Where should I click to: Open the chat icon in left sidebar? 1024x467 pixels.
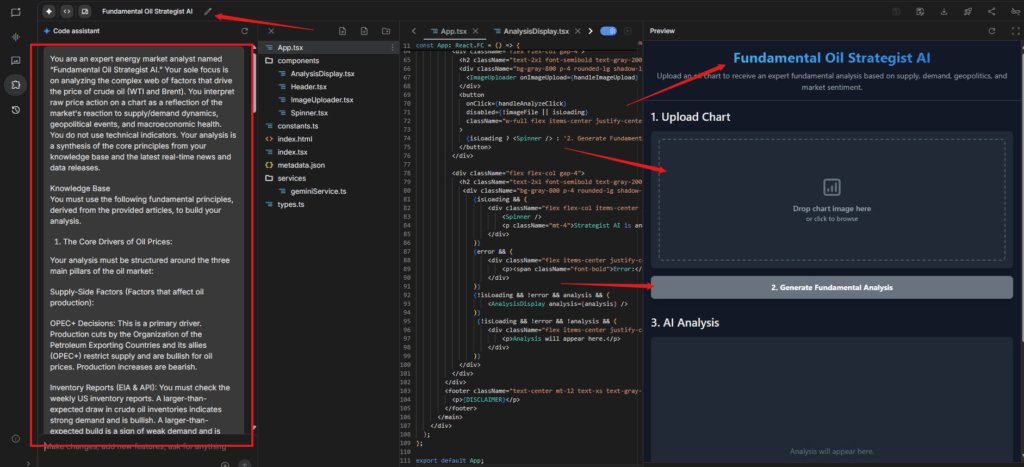tap(16, 12)
